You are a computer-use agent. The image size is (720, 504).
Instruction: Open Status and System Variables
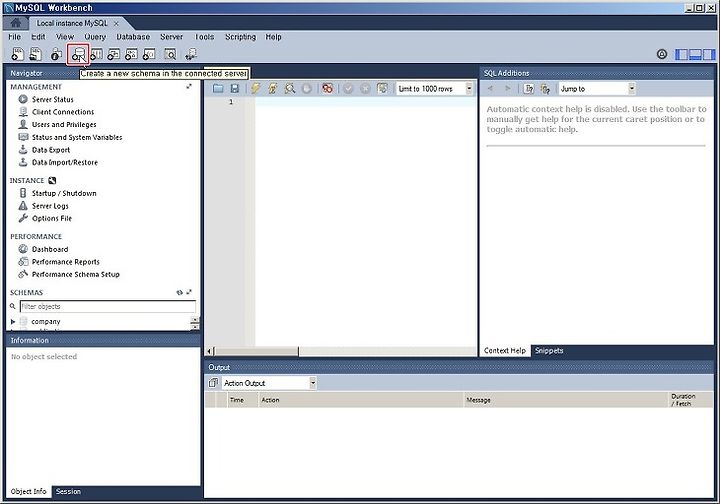77,137
